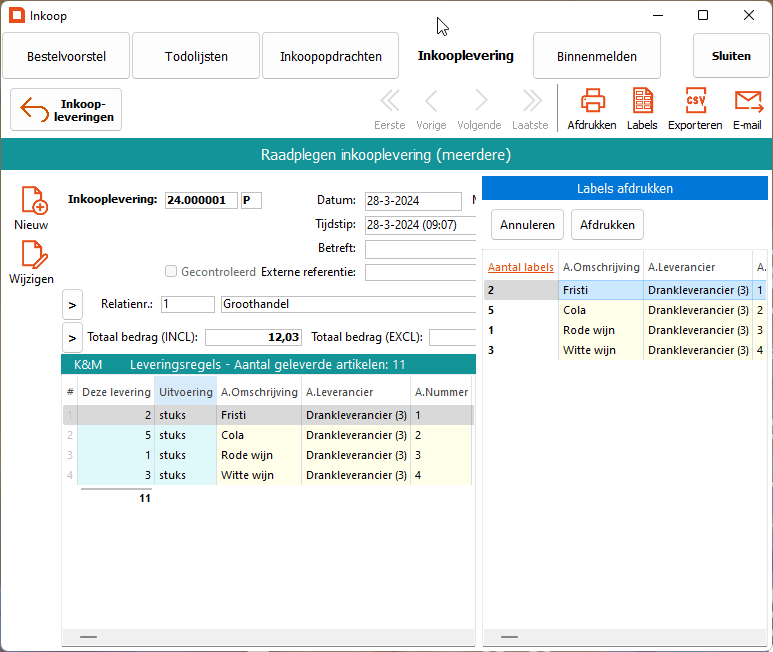The width and height of the screenshot is (773, 652).
Task: Go to Eerste record arrow
Action: click(x=390, y=101)
